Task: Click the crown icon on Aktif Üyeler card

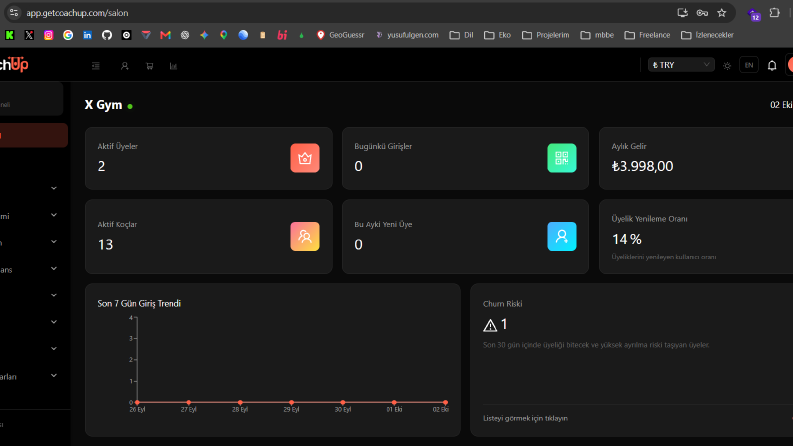Action: click(305, 158)
